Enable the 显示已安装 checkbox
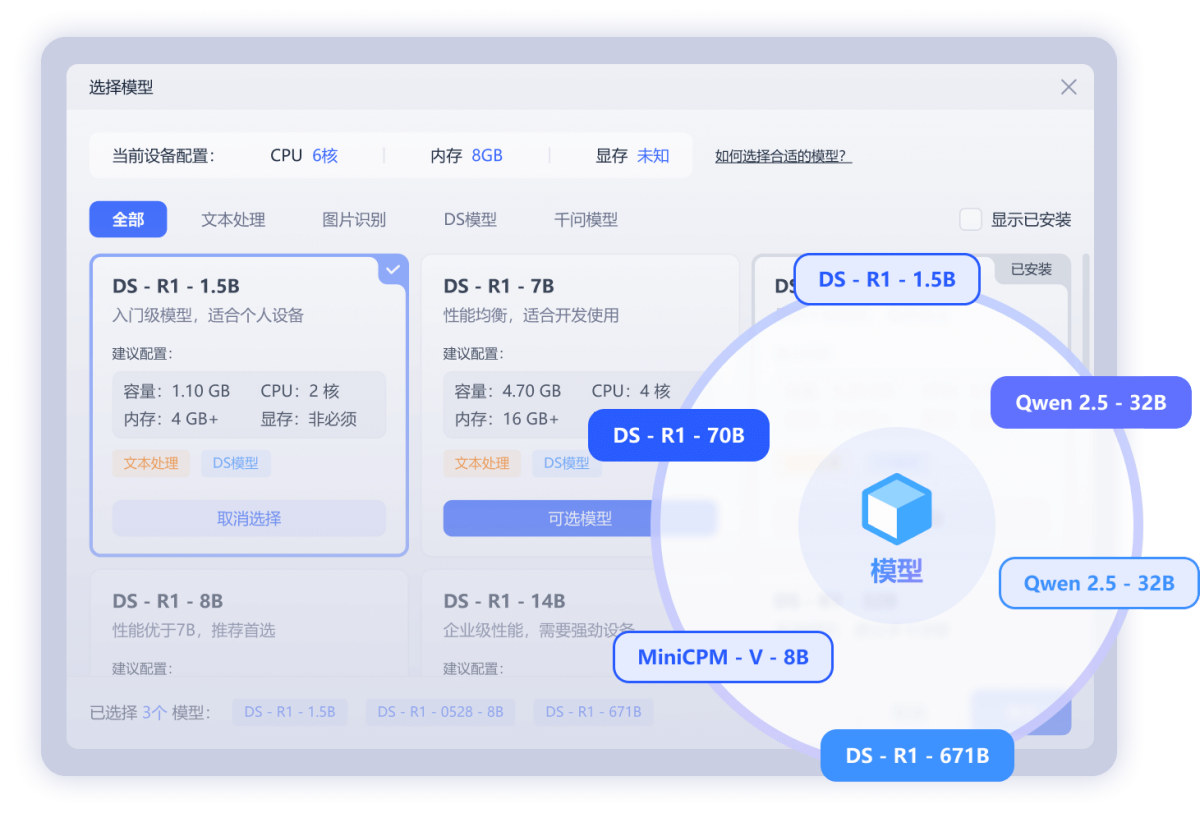Viewport: 1200px width, 813px height. point(970,219)
